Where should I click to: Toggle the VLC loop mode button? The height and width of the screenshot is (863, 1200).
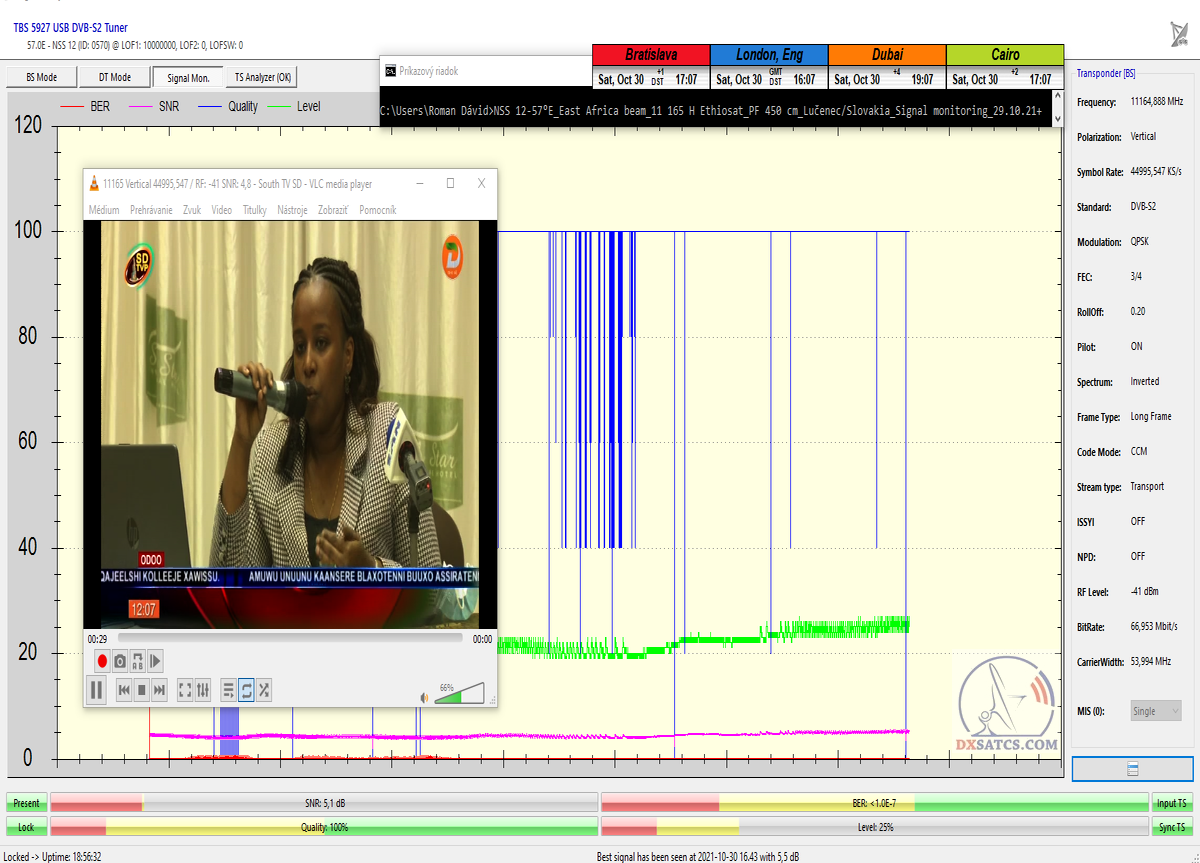coord(246,689)
